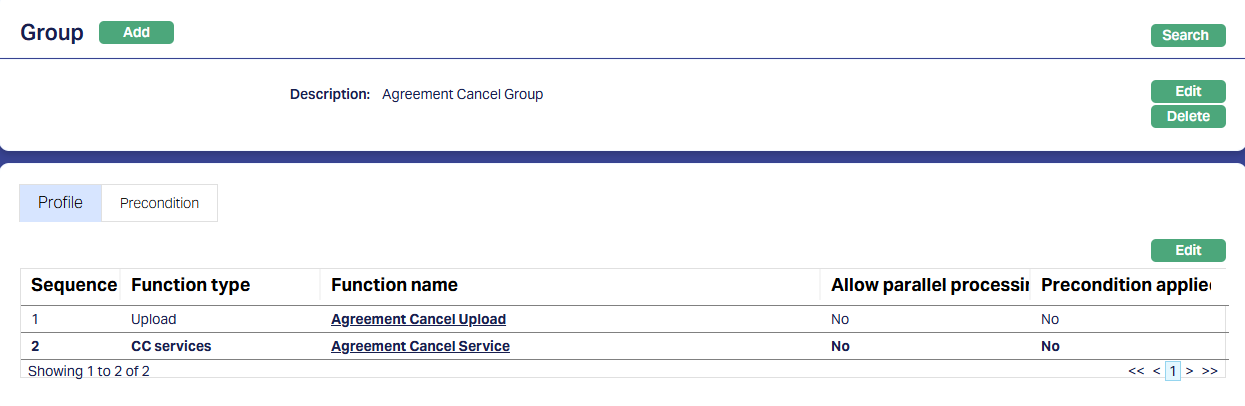This screenshot has width=1245, height=406.
Task: Click the Function name column header
Action: click(x=394, y=285)
